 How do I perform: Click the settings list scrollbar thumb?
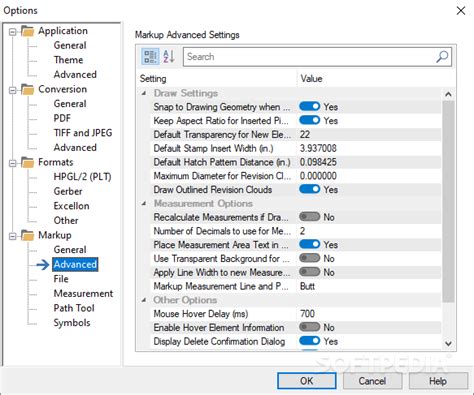pos(449,202)
